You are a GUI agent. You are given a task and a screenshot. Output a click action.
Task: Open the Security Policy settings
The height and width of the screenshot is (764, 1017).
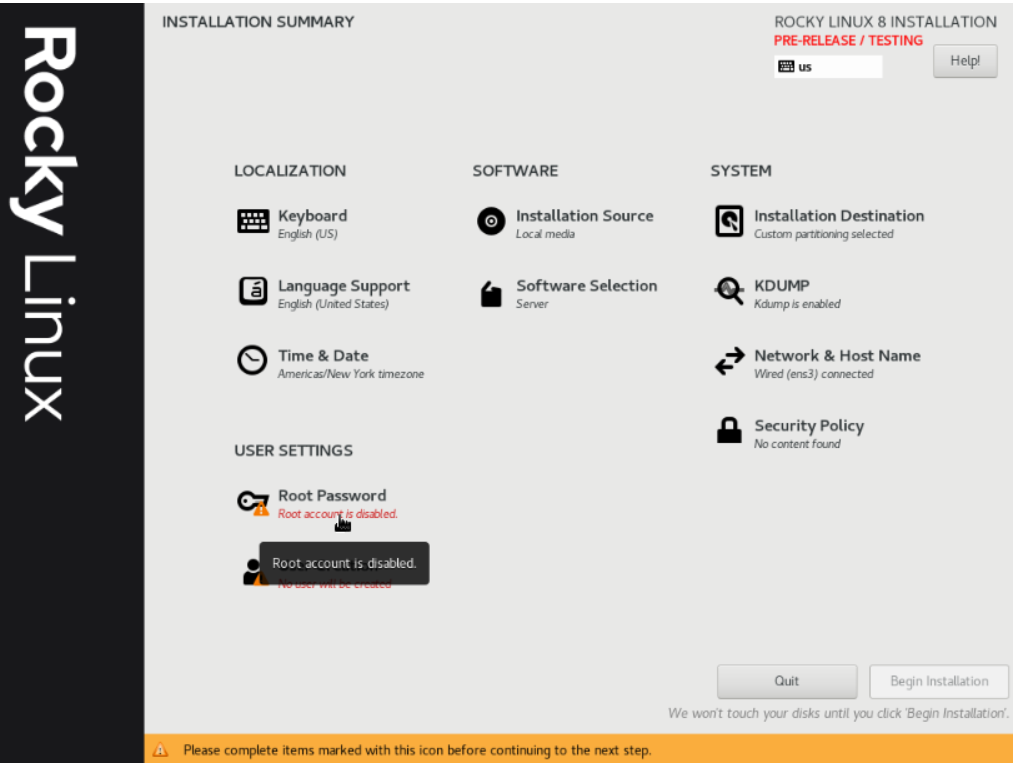click(790, 433)
